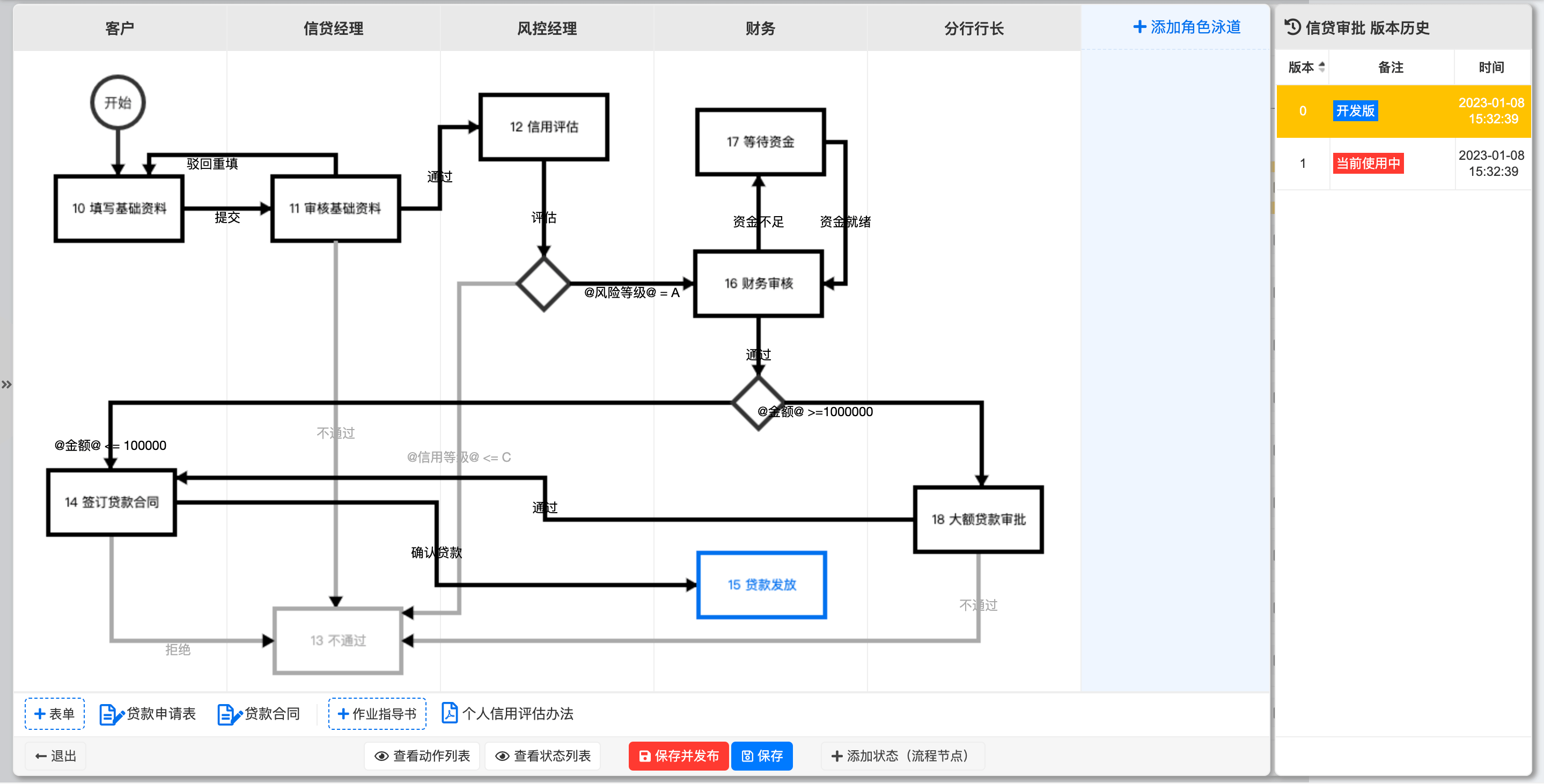This screenshot has width=1544, height=784.
Task: Open 查看动作列表
Action: 422,756
